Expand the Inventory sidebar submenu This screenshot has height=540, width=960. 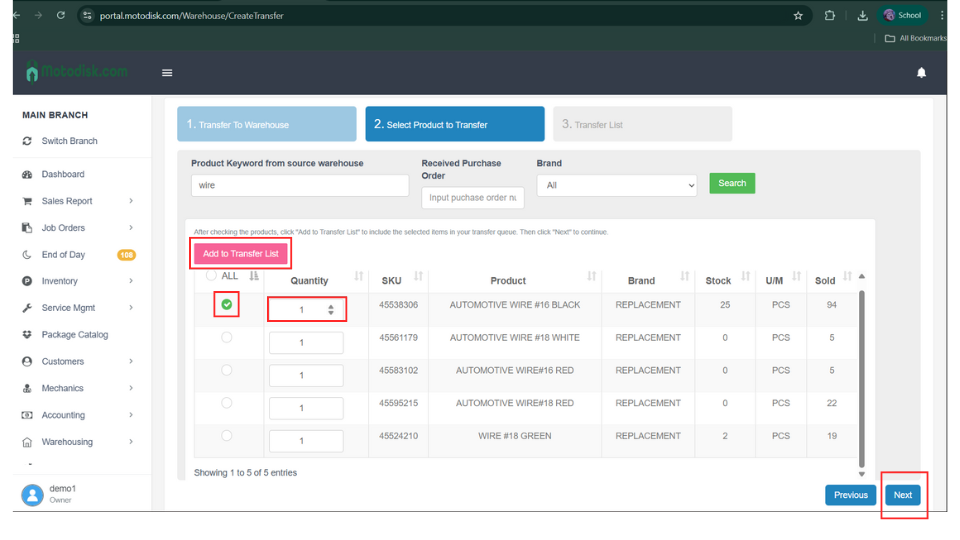pyautogui.click(x=131, y=281)
